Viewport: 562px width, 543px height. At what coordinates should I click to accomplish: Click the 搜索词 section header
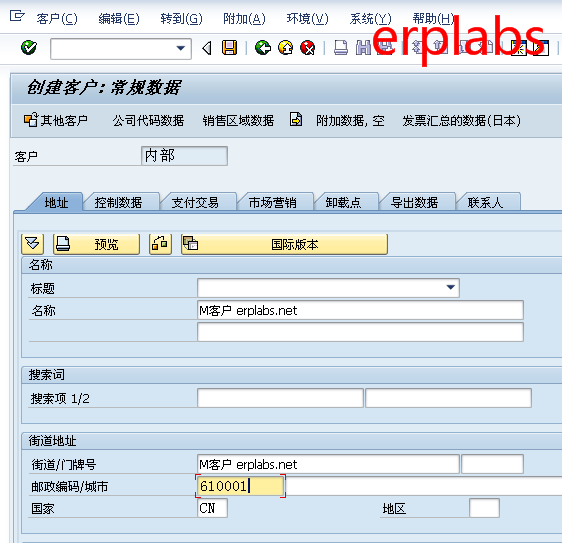(47, 375)
